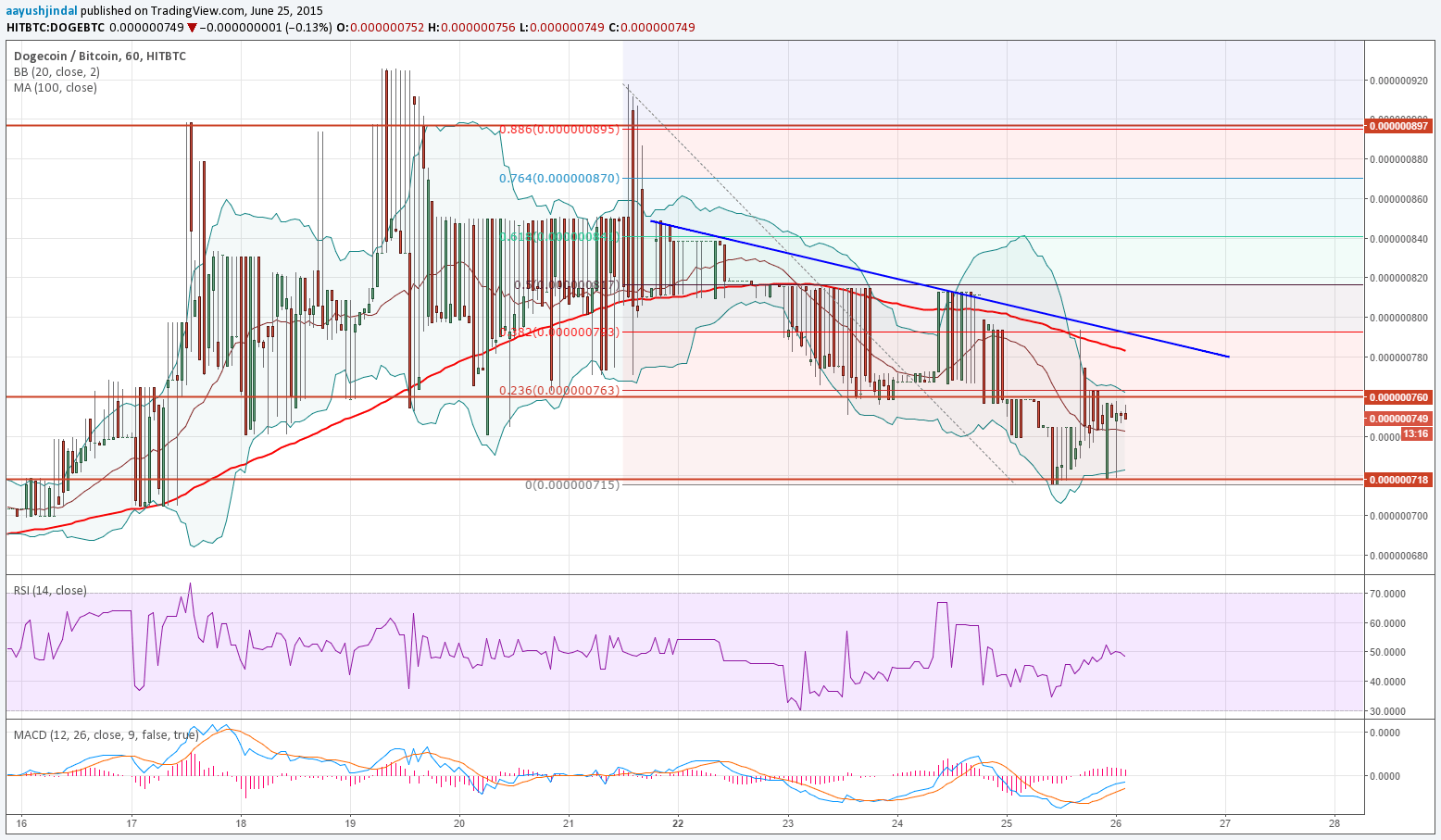Click date 17 on the time axis

click(132, 822)
